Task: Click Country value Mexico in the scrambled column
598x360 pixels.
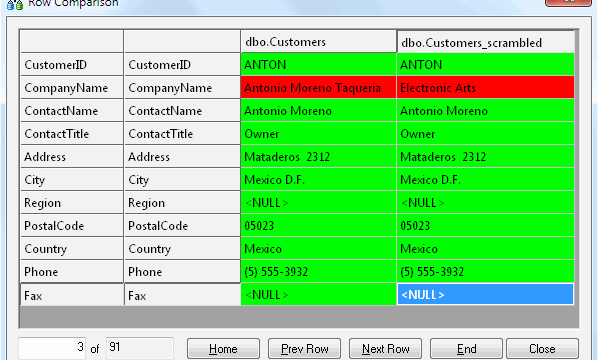Action: click(485, 248)
